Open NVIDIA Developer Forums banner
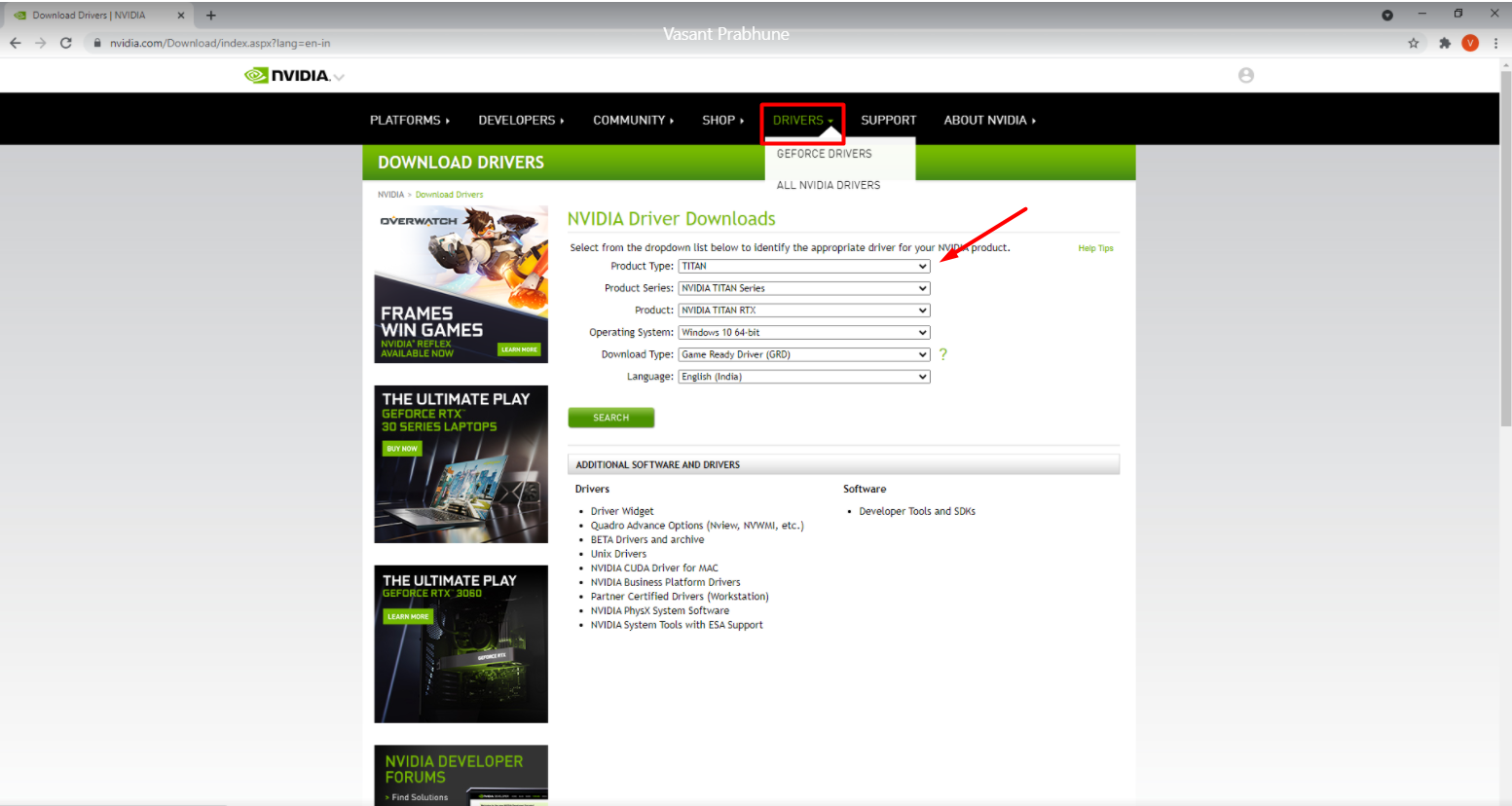 click(x=461, y=775)
